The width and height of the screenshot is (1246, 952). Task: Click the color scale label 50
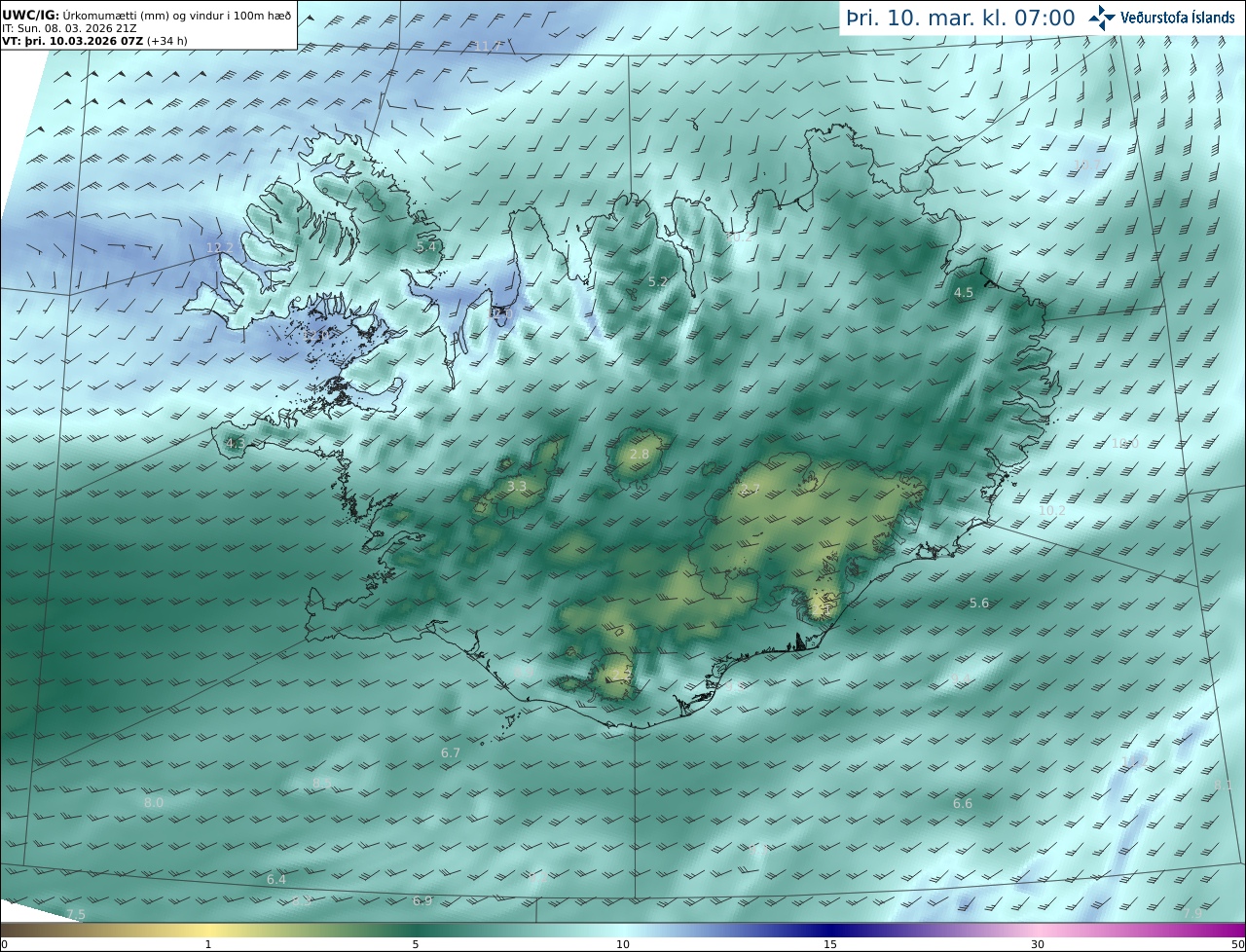[1237, 944]
